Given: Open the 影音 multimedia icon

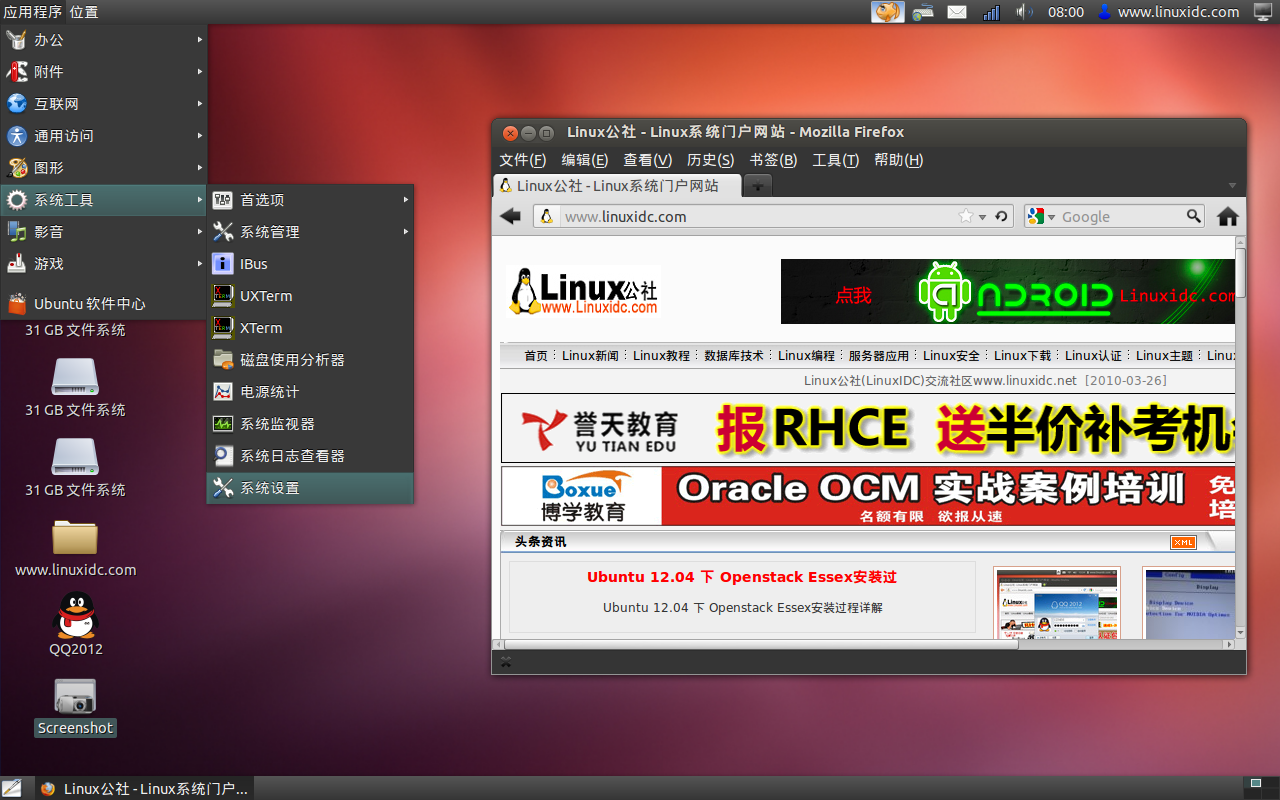Looking at the screenshot, I should pyautogui.click(x=17, y=232).
